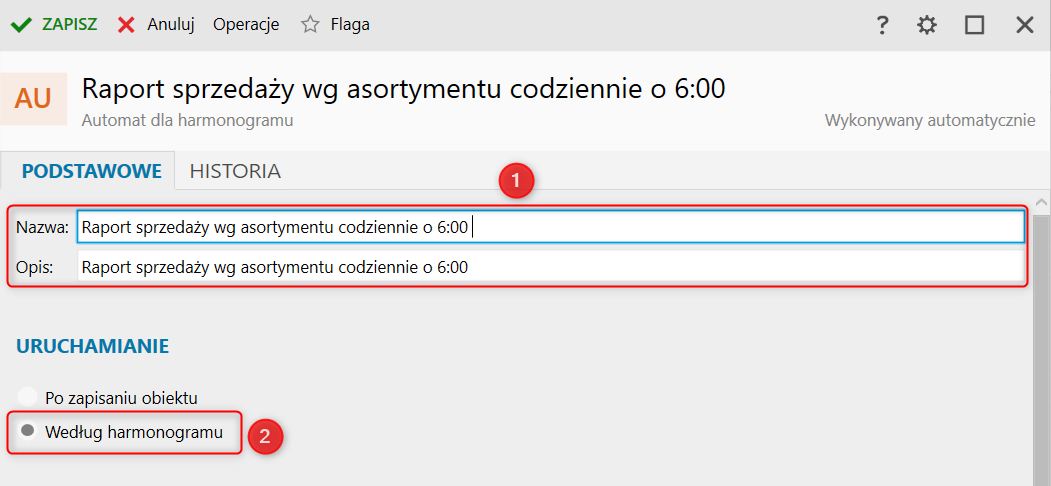Click the star flag icon
Viewport: 1051px width, 486px height.
tap(310, 25)
